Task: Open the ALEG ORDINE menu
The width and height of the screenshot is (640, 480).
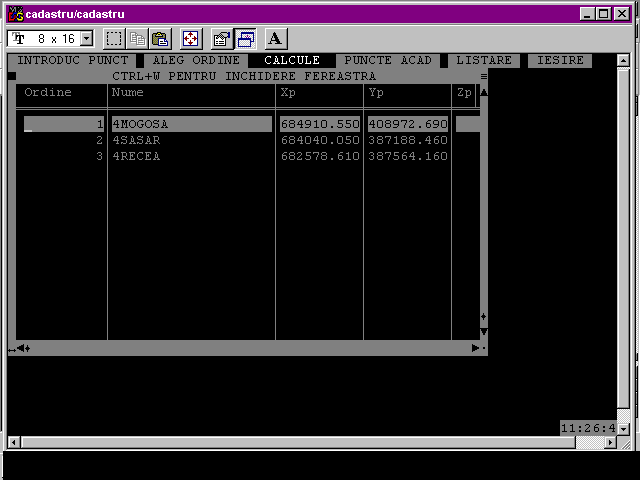Action: [x=196, y=61]
